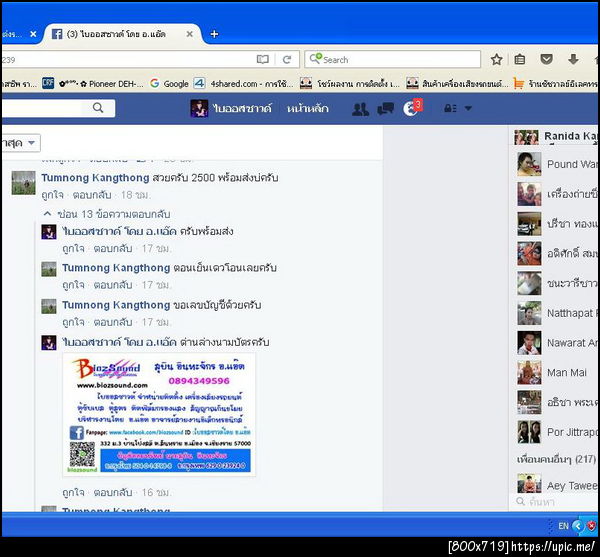600x557 pixels.
Task: Like the ครับพร้อมส่ง reply
Action: tap(73, 249)
